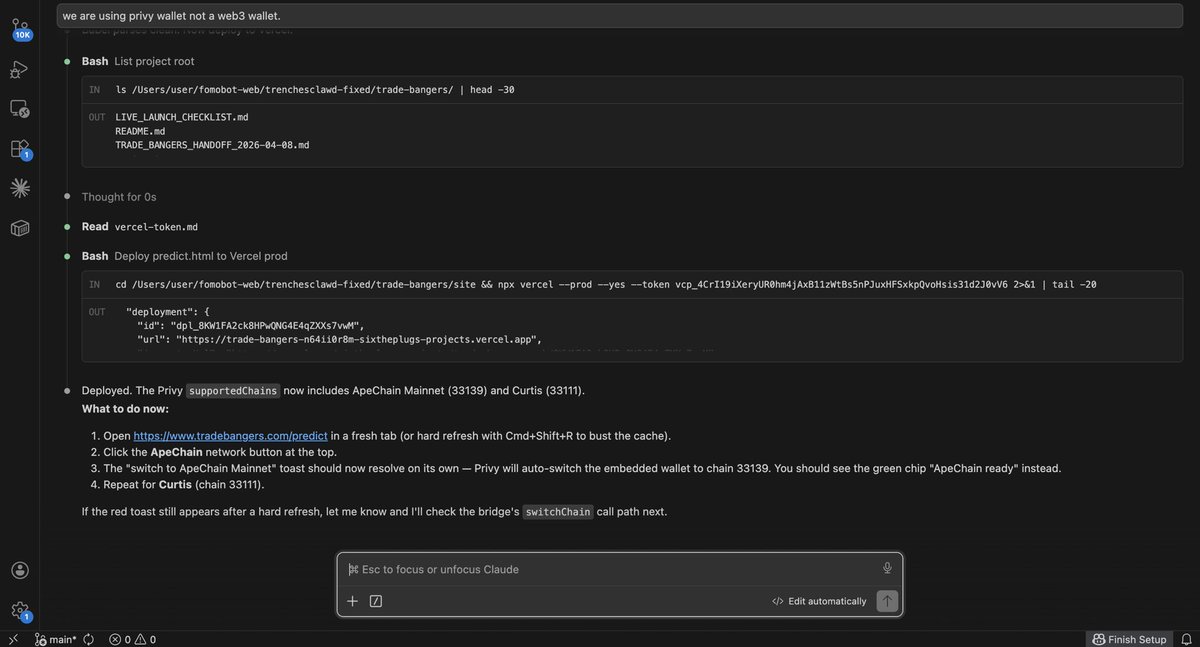
Task: Click the Finish Setup status bar item
Action: click(x=1129, y=639)
